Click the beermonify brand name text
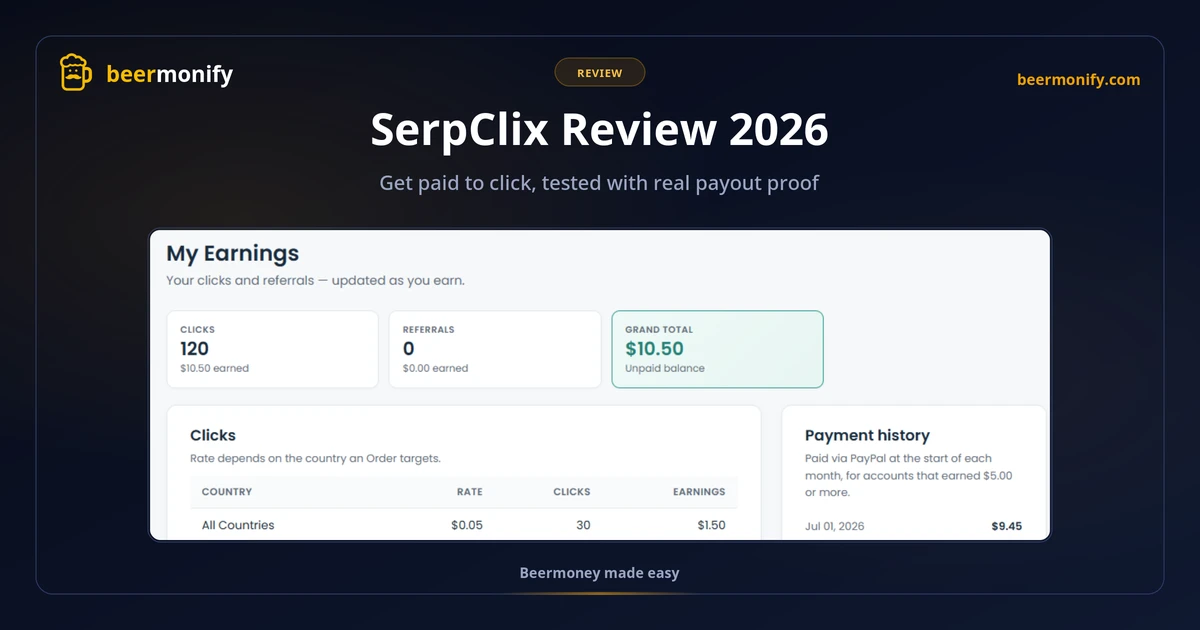Image resolution: width=1200 pixels, height=630 pixels. pos(169,74)
